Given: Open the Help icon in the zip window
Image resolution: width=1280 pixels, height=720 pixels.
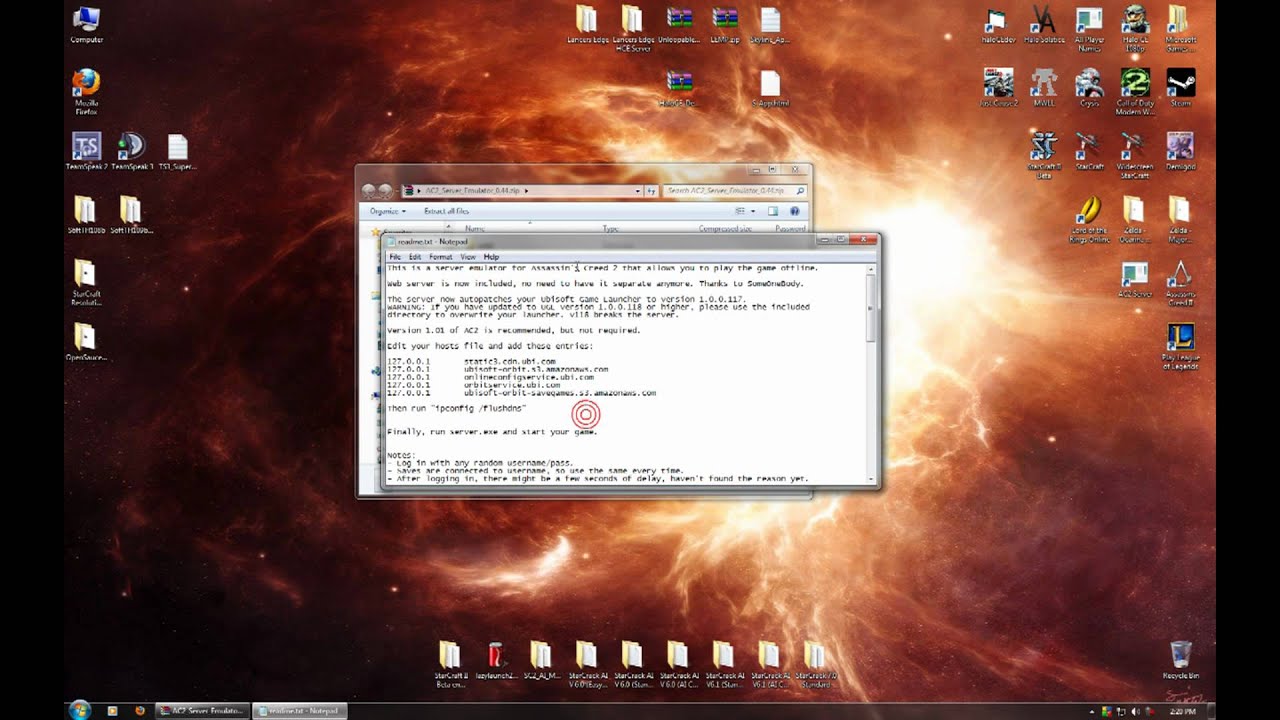Looking at the screenshot, I should tap(795, 211).
